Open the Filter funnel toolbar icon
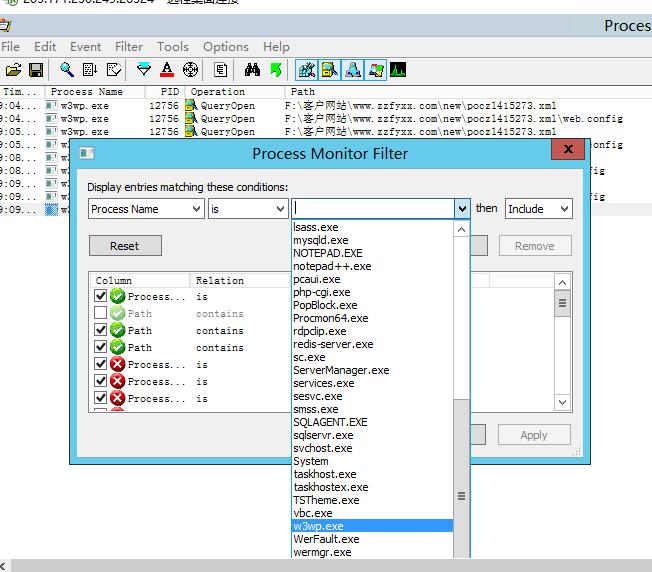The height and width of the screenshot is (572, 652). (143, 70)
